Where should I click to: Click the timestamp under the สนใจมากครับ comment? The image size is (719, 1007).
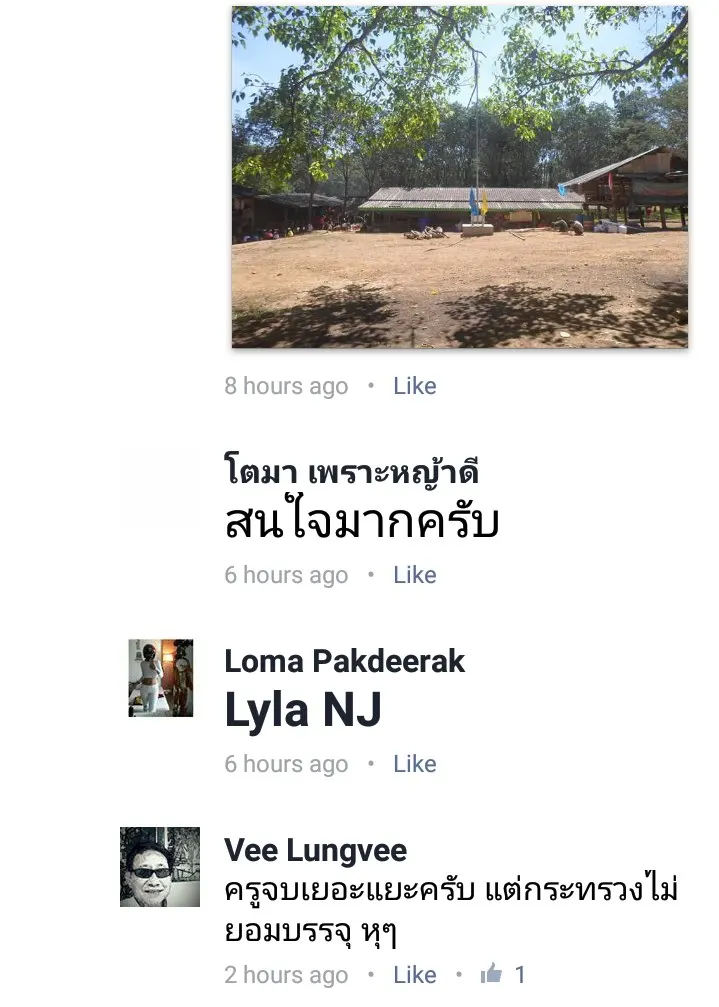point(286,575)
